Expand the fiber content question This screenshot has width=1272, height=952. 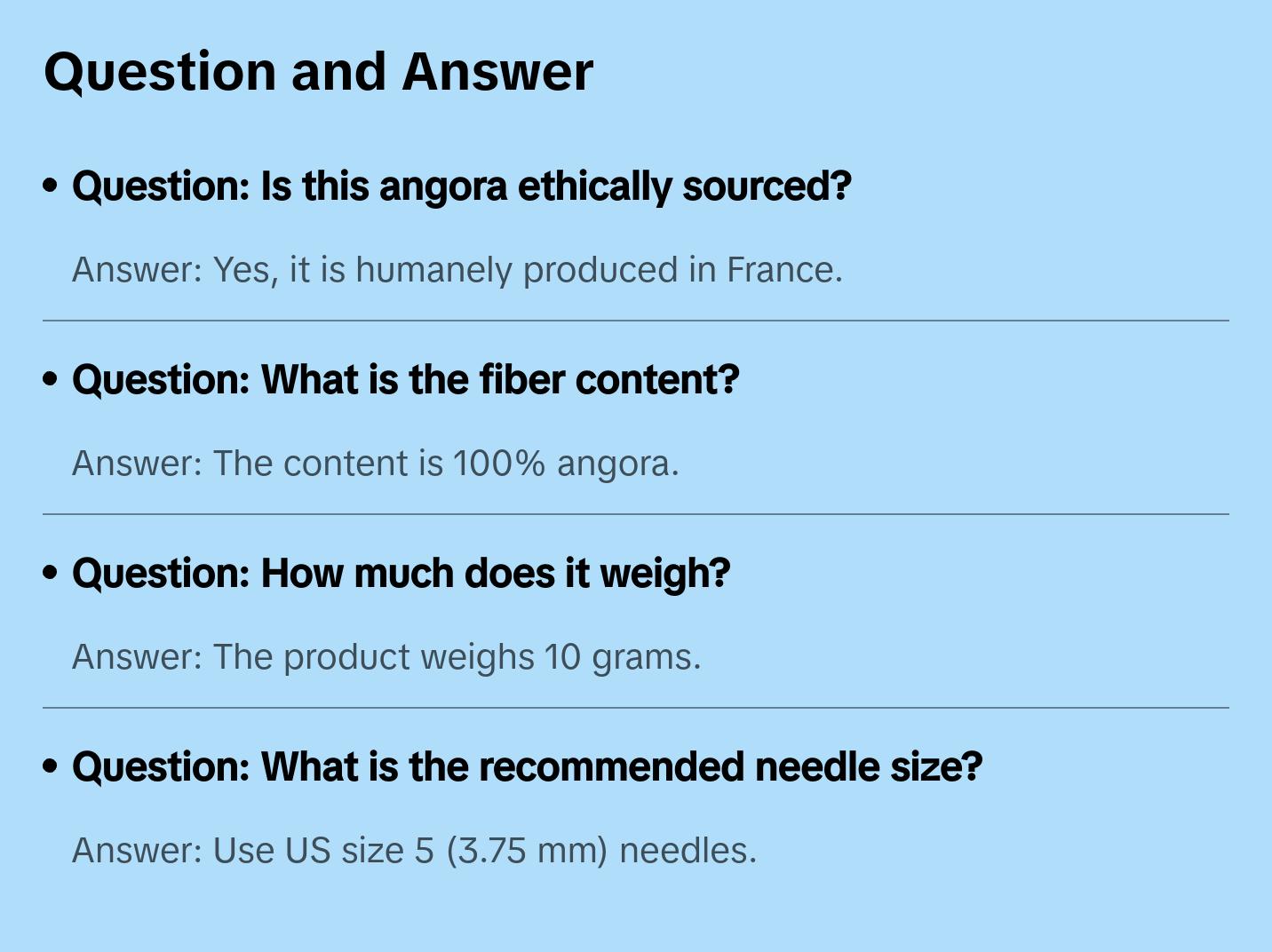point(405,380)
